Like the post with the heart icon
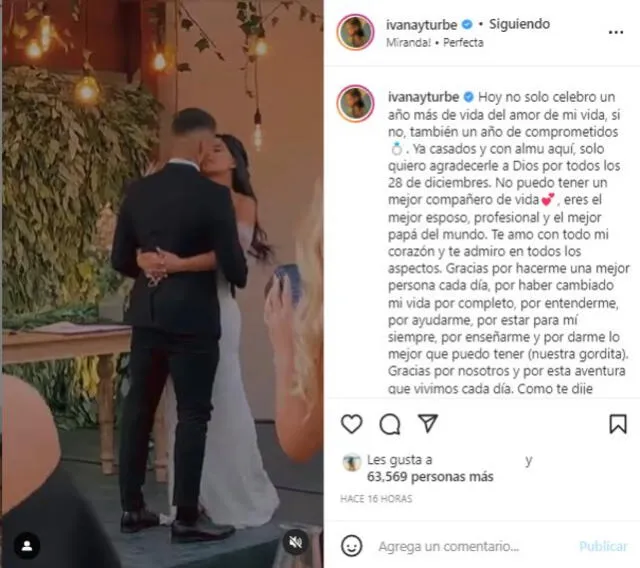Image resolution: width=640 pixels, height=568 pixels. [351, 424]
